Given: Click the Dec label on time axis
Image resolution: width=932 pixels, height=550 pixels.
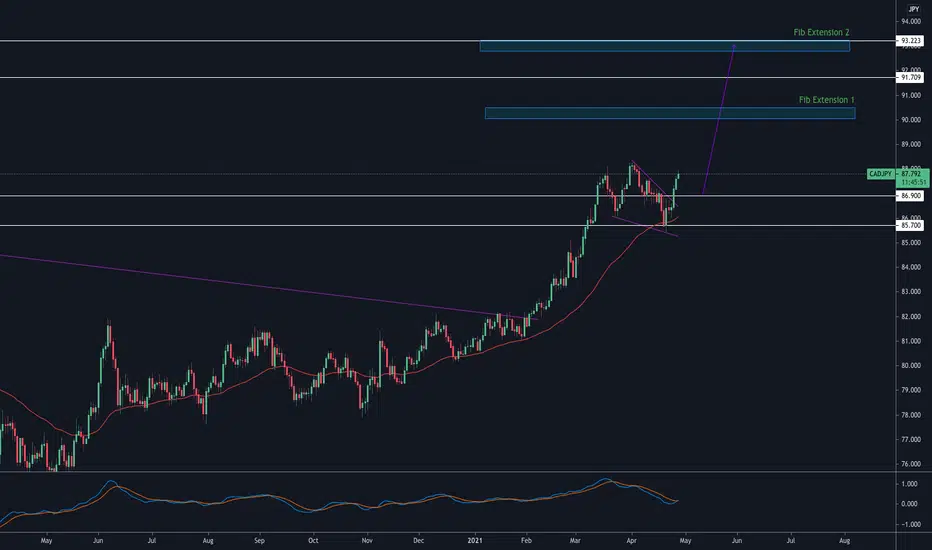Looking at the screenshot, I should pyautogui.click(x=418, y=540).
